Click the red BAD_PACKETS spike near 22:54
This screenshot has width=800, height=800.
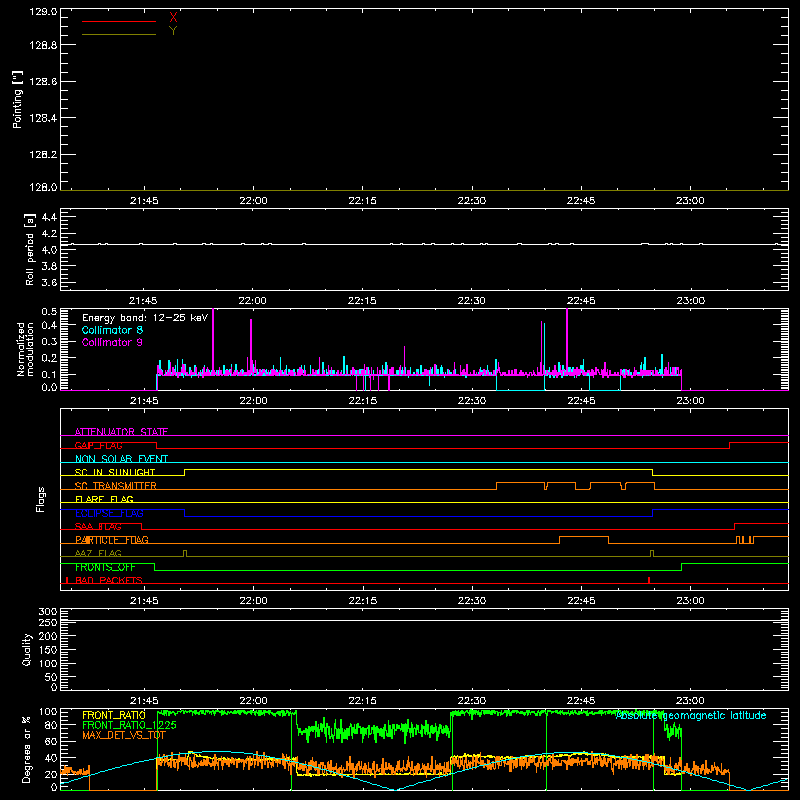pyautogui.click(x=648, y=580)
